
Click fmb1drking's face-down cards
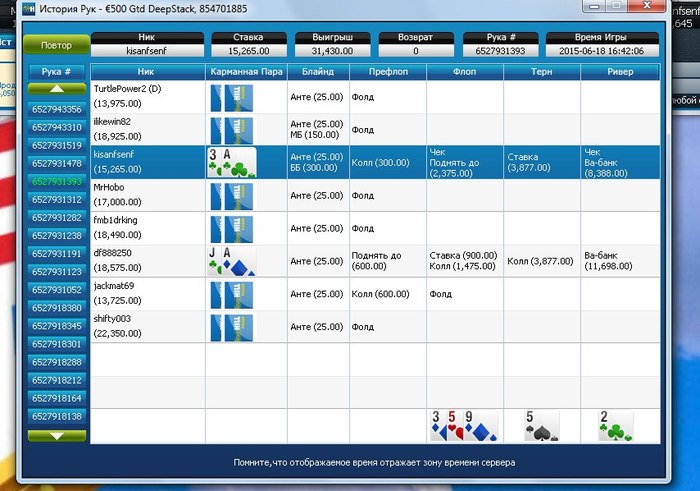(232, 229)
